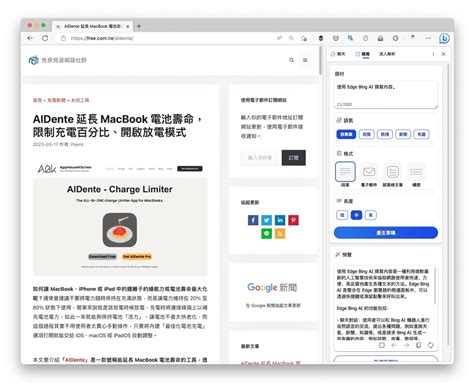Select the second tone option chip
Screen dimensions: 474x392
click(367, 134)
